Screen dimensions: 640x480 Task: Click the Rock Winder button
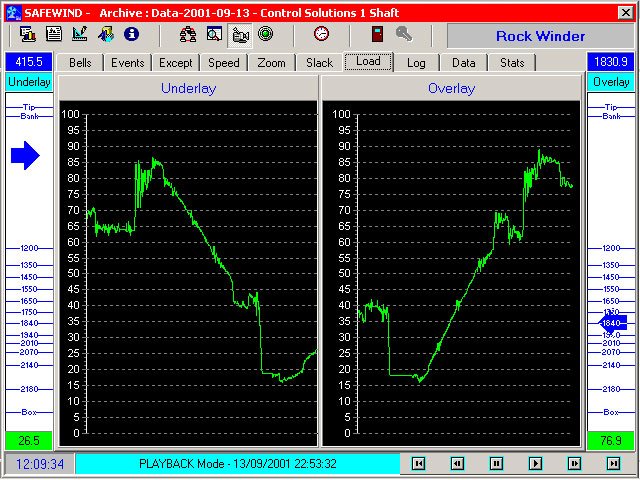click(x=541, y=36)
